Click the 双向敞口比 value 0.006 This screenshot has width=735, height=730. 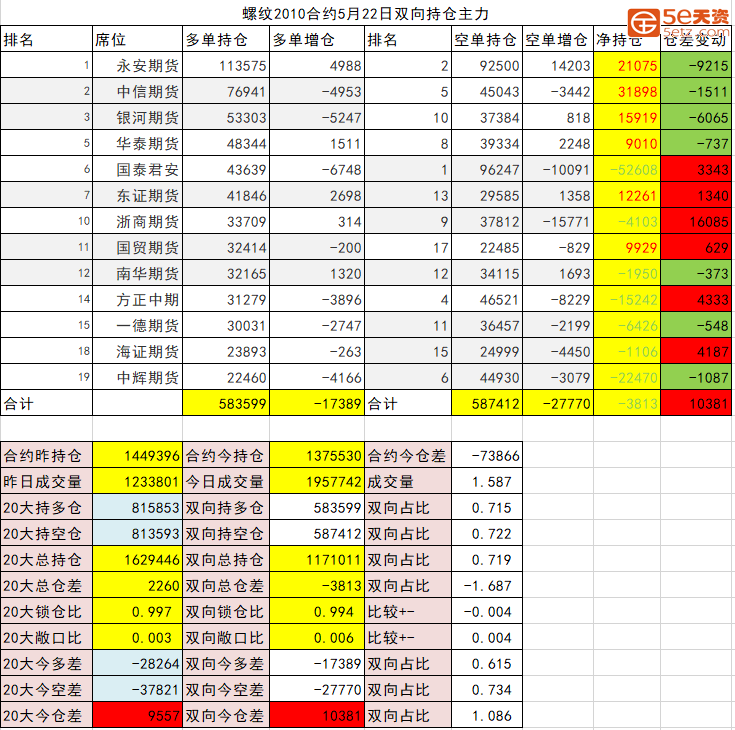(320, 637)
